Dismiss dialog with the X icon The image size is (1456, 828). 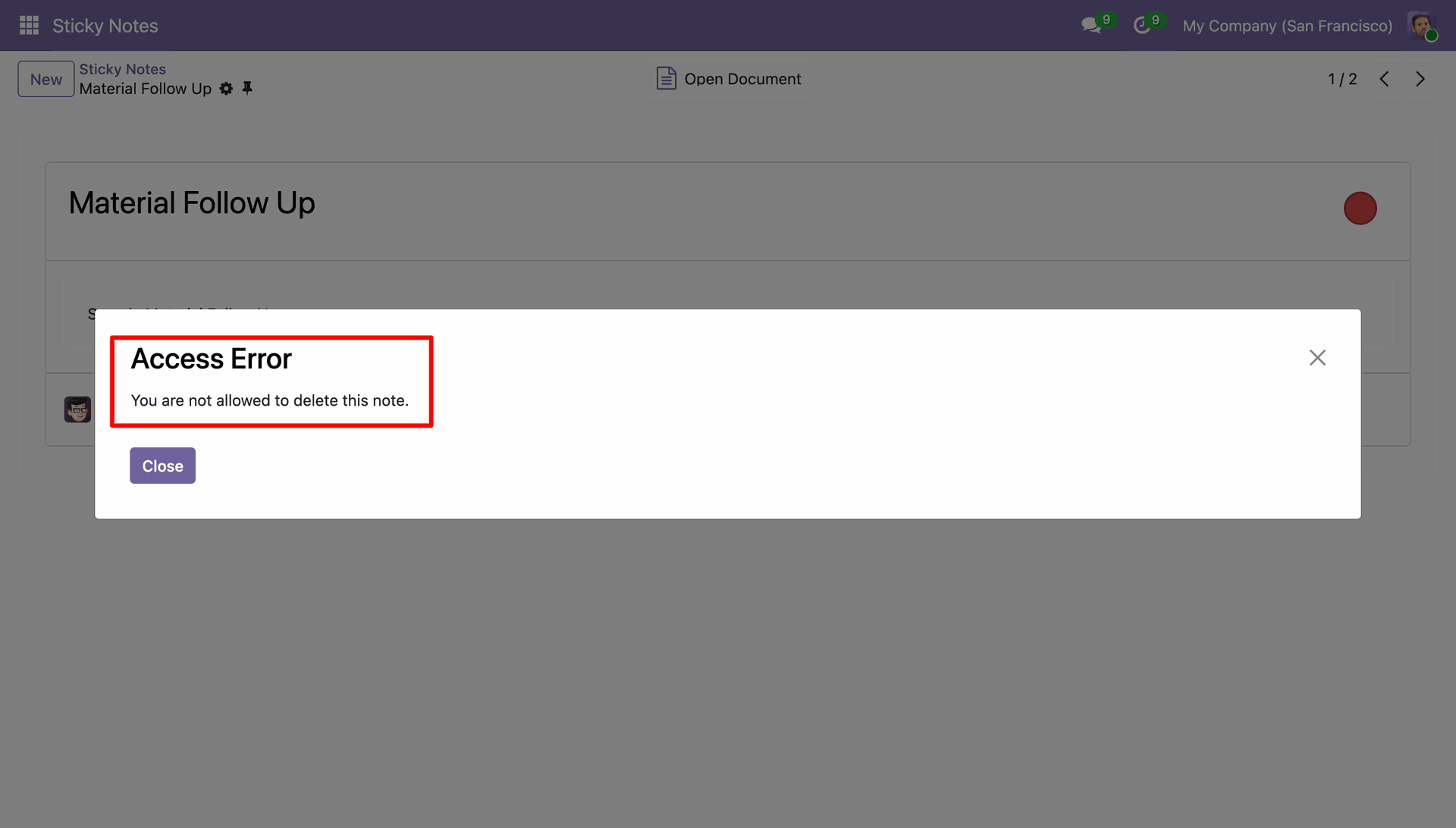[x=1317, y=358]
